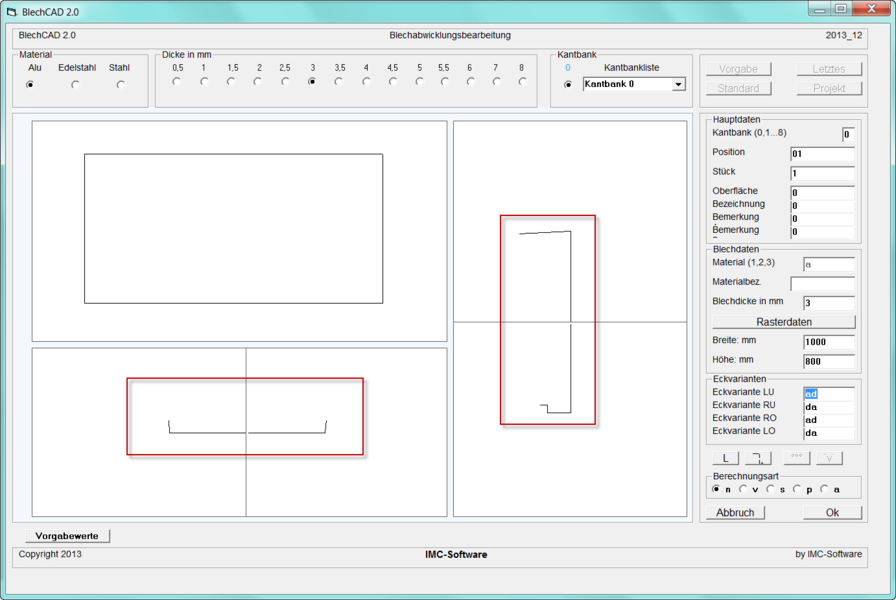This screenshot has height=600, width=896.
Task: Select calculation type a
Action: click(824, 489)
